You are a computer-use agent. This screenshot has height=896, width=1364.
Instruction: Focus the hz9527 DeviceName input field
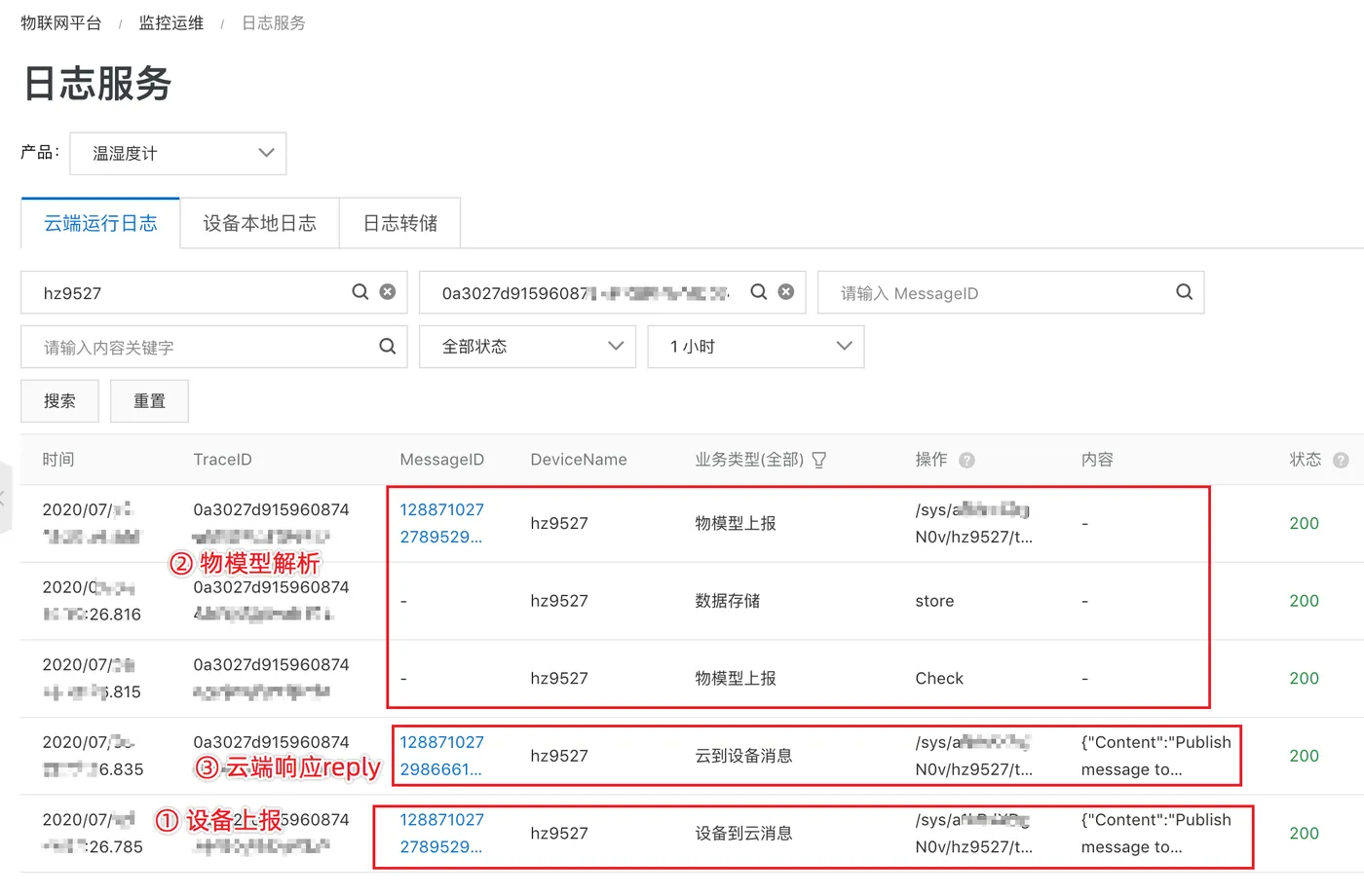click(213, 292)
